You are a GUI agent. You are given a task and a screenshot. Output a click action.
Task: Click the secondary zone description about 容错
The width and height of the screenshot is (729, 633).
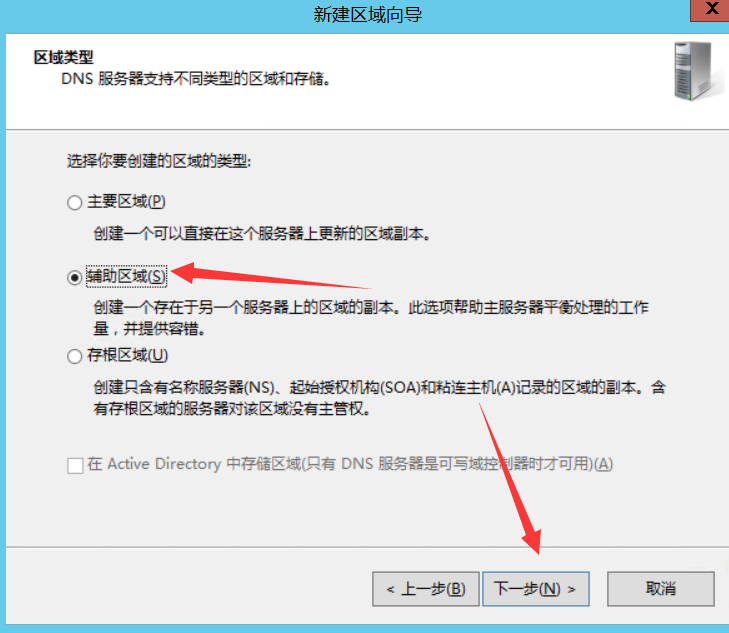[371, 318]
